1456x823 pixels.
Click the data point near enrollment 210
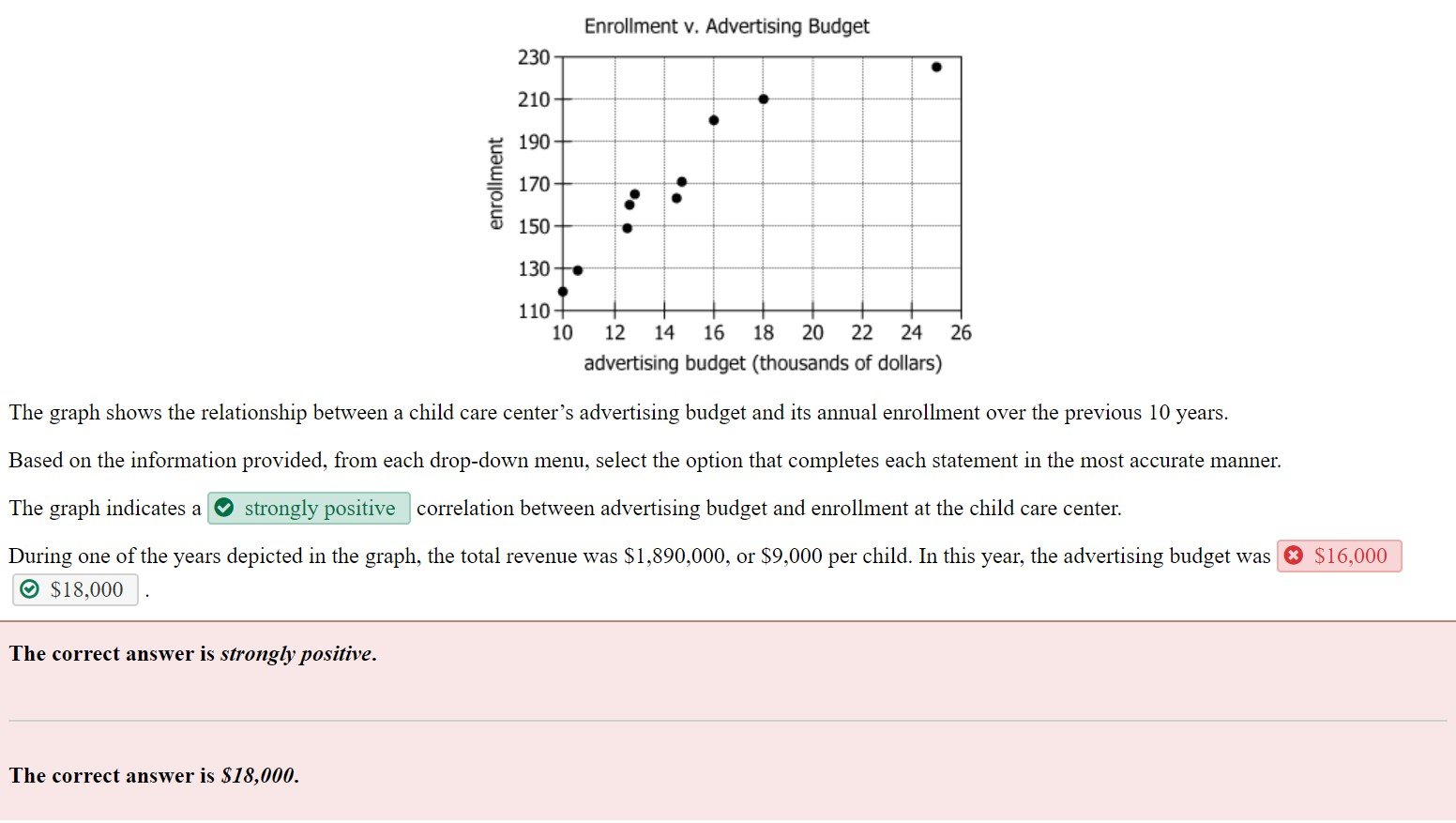(763, 98)
